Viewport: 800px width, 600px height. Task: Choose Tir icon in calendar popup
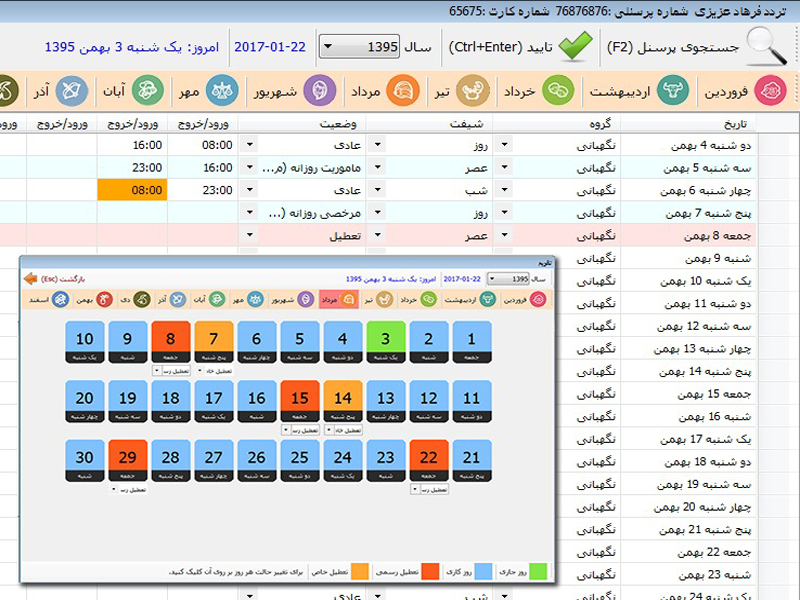click(384, 299)
